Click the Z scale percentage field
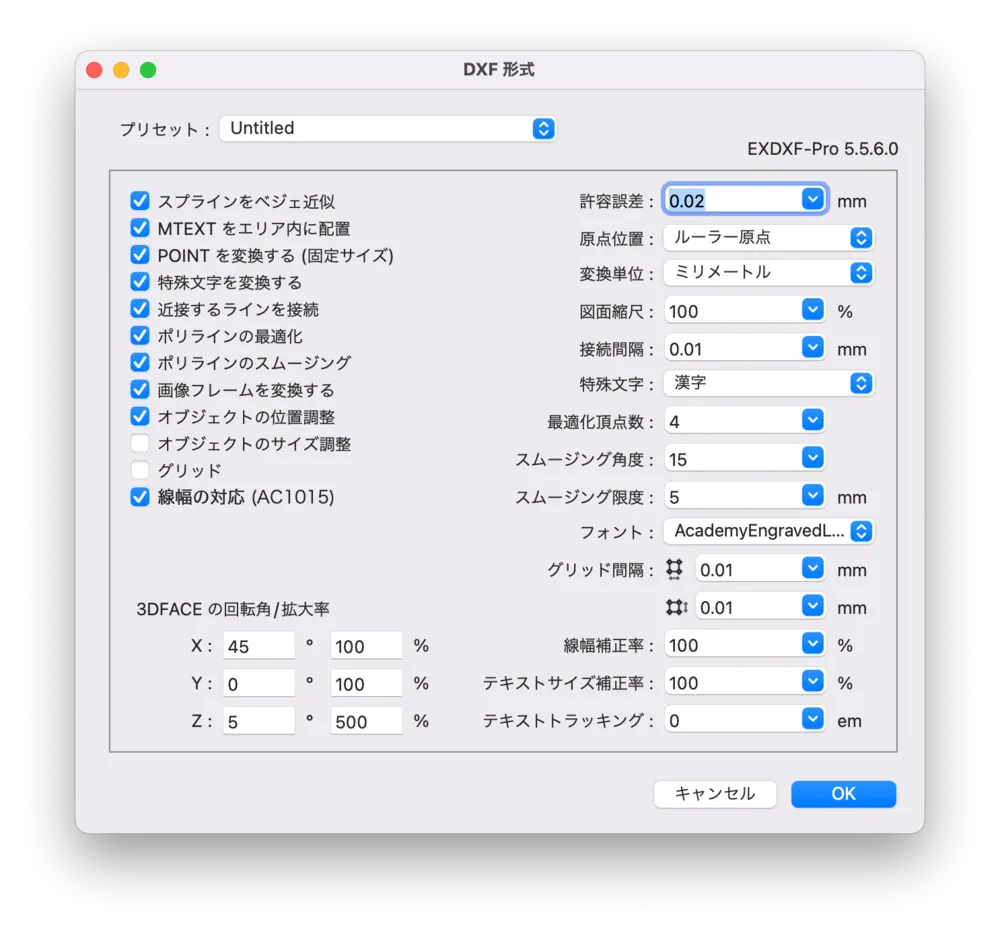 (366, 721)
